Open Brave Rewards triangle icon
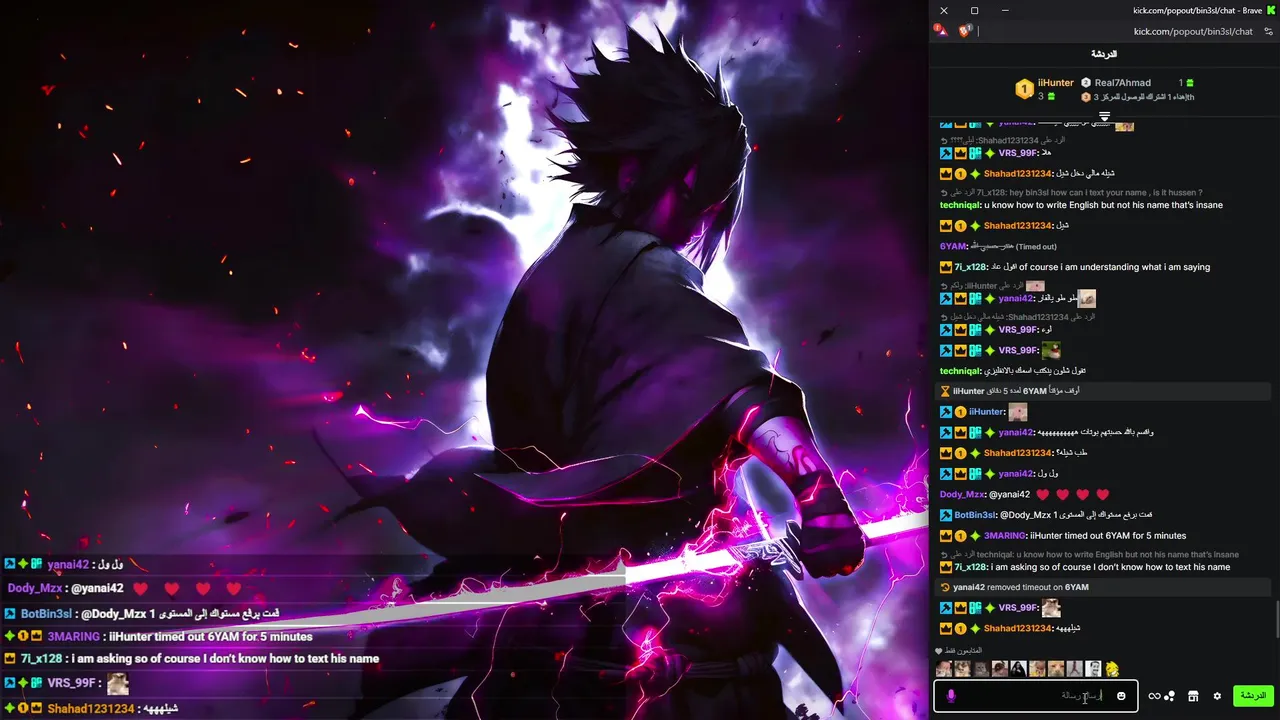 [941, 31]
